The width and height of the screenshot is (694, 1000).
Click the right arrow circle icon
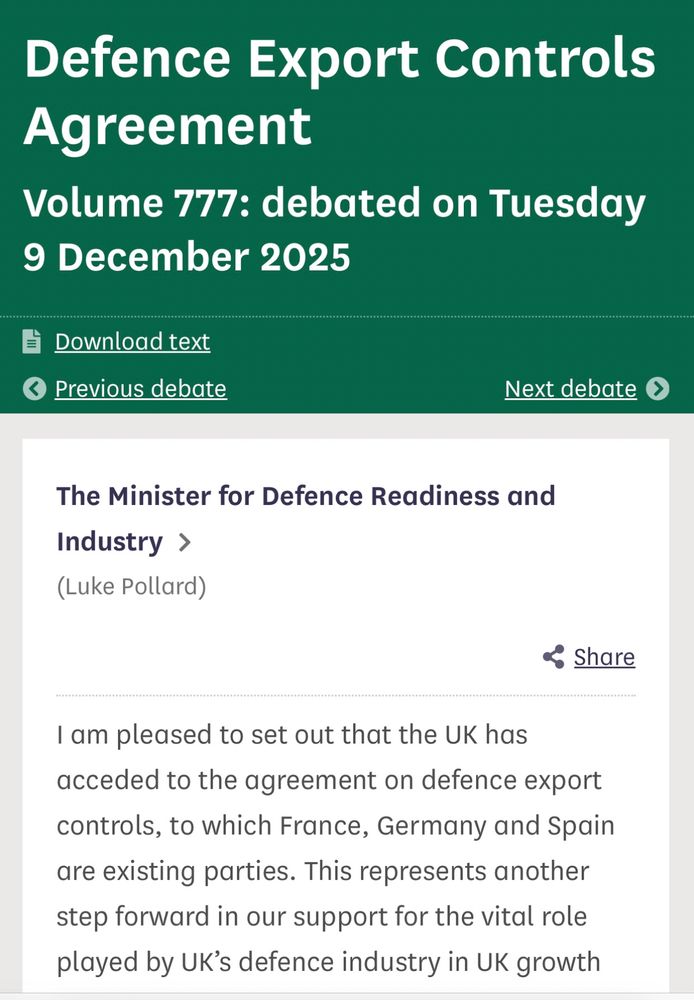pos(657,388)
